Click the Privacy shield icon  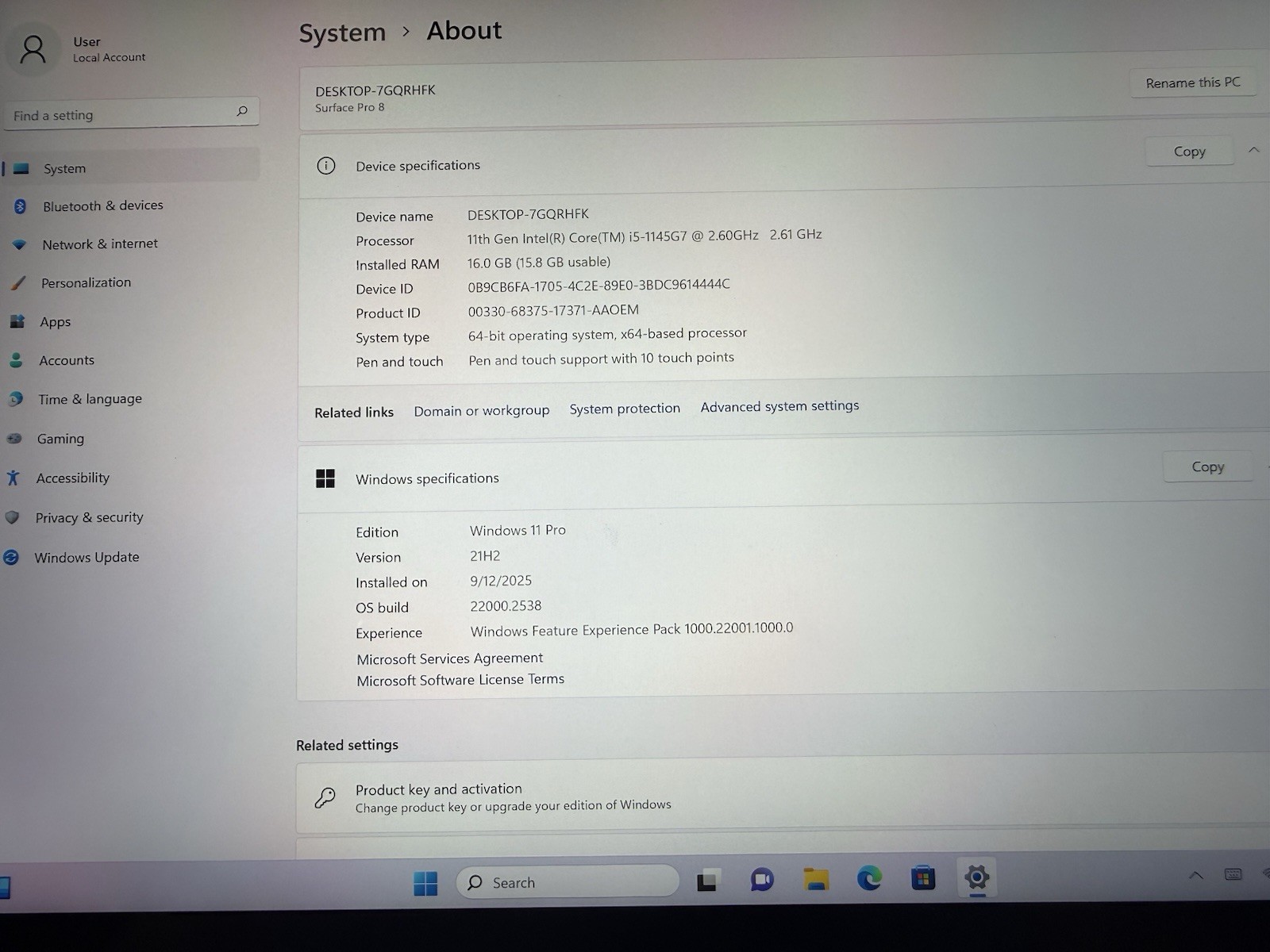12,517
